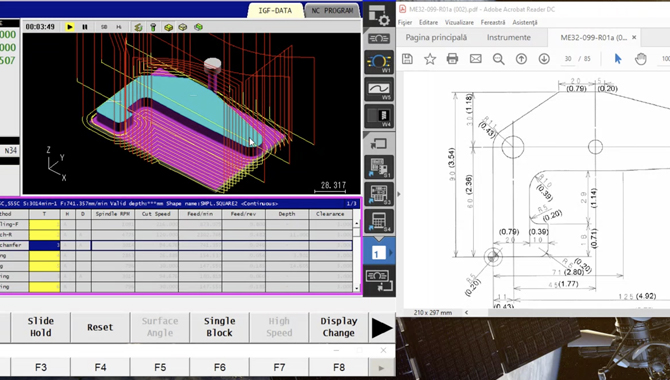The height and width of the screenshot is (380, 670).
Task: Activate the Acrobat selection arrow tool
Action: pyautogui.click(x=618, y=59)
